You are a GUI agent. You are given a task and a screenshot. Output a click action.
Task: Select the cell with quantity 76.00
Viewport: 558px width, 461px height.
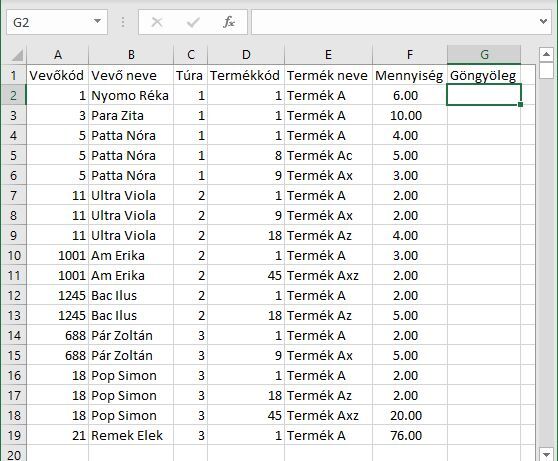click(410, 435)
